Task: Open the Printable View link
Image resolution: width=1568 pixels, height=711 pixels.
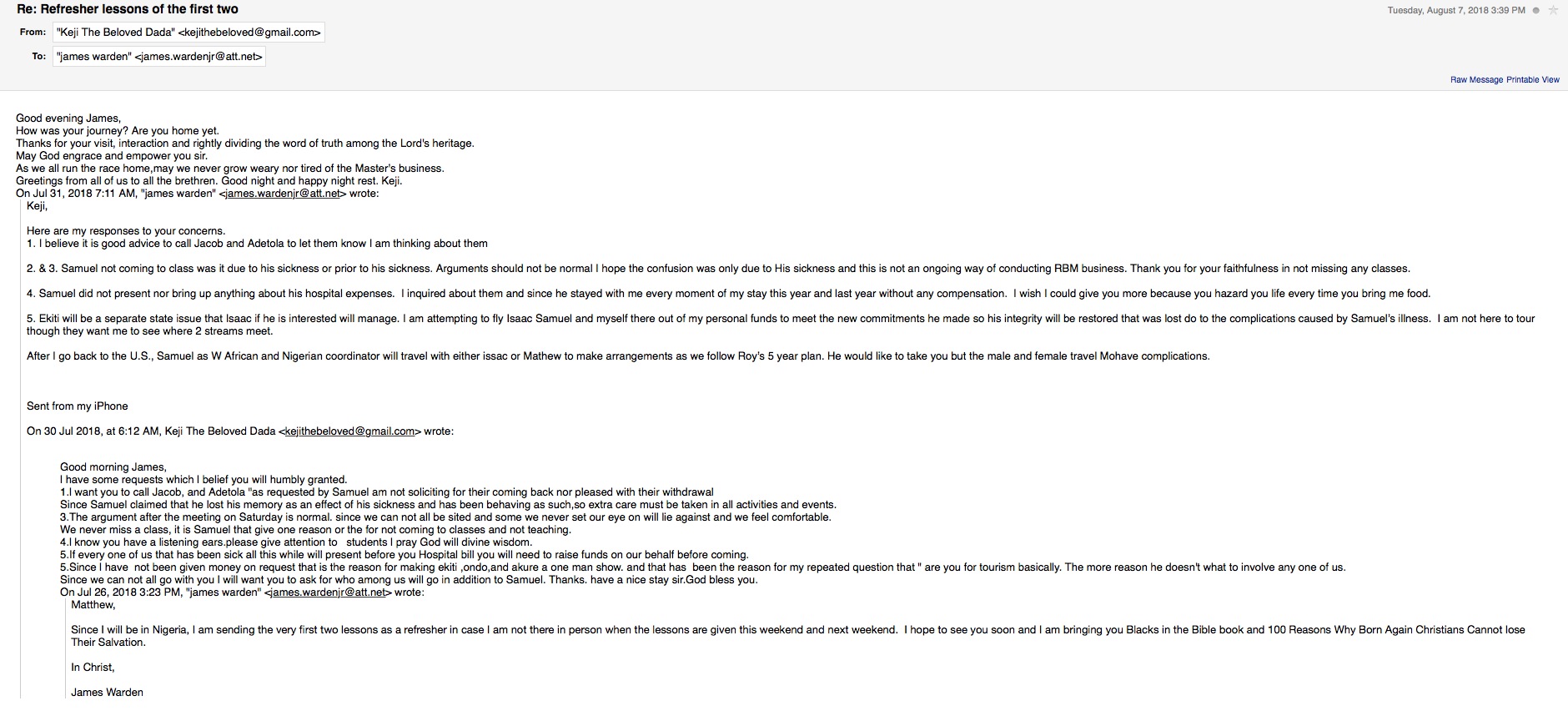Action: coord(1533,80)
